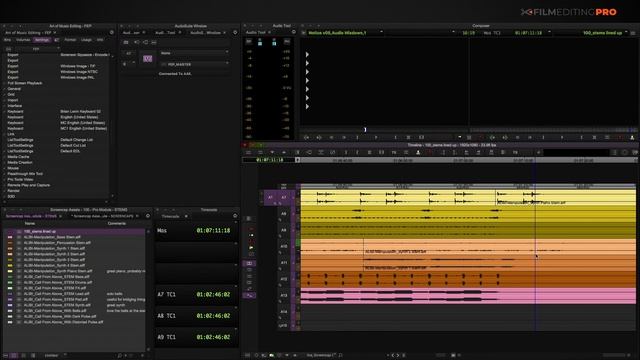Screen dimensions: 640x360
Task: Open the Bins tab in Project window
Action: tap(7, 40)
